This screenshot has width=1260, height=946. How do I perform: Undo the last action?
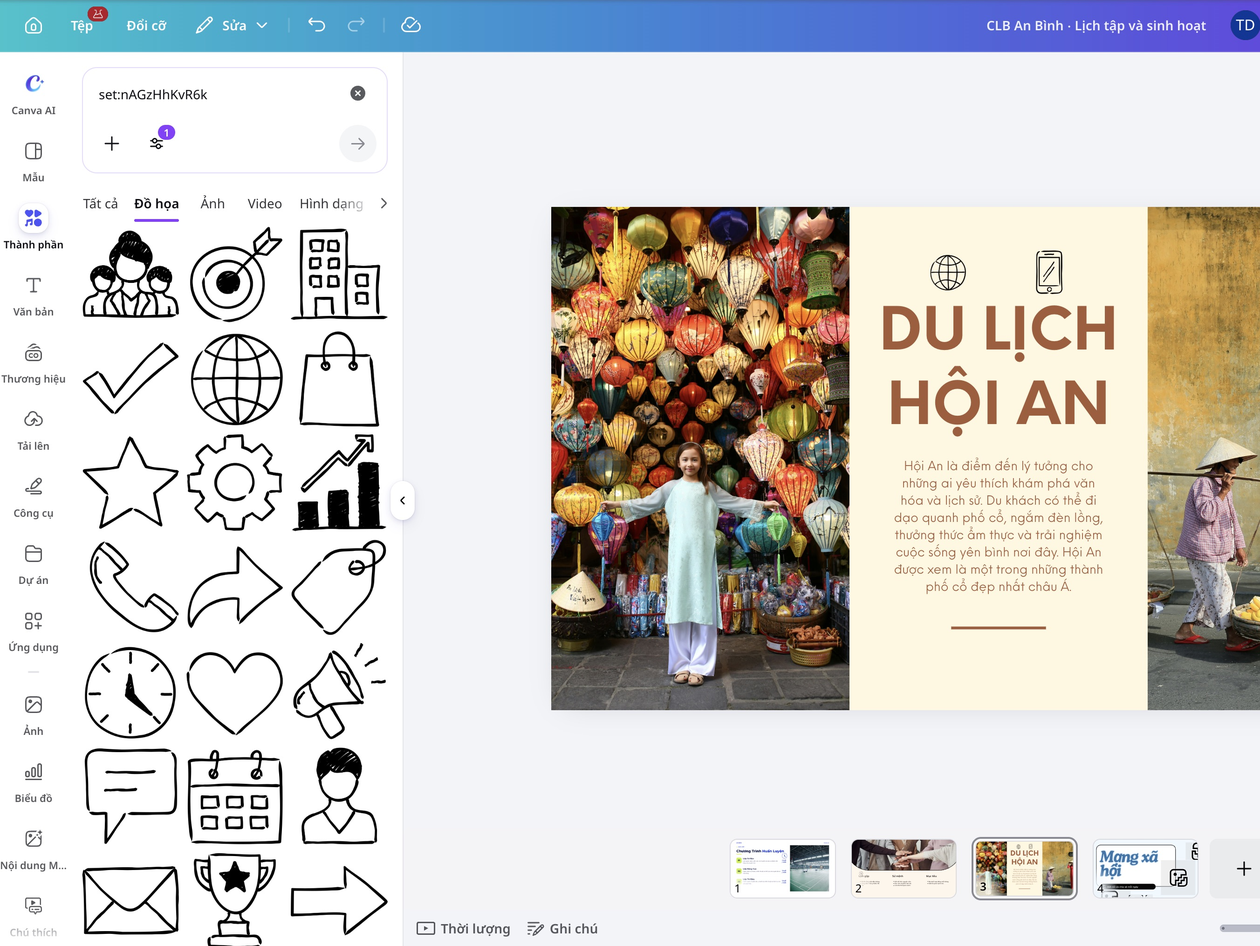[317, 25]
